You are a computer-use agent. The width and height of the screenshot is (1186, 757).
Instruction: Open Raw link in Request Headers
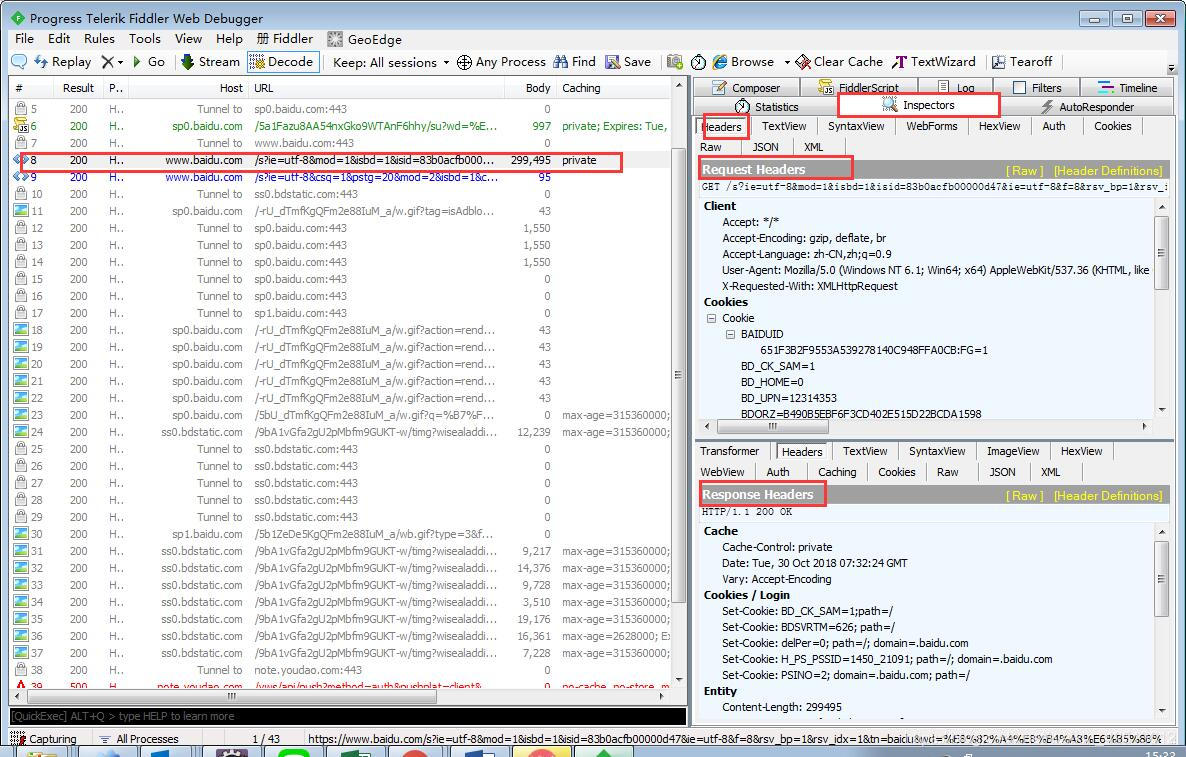(x=1024, y=171)
